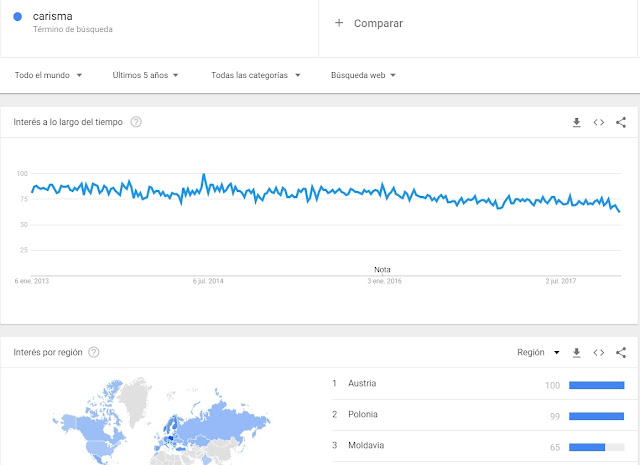Click the blue color dot beside carisma
The width and height of the screenshot is (640, 465).
tap(18, 16)
